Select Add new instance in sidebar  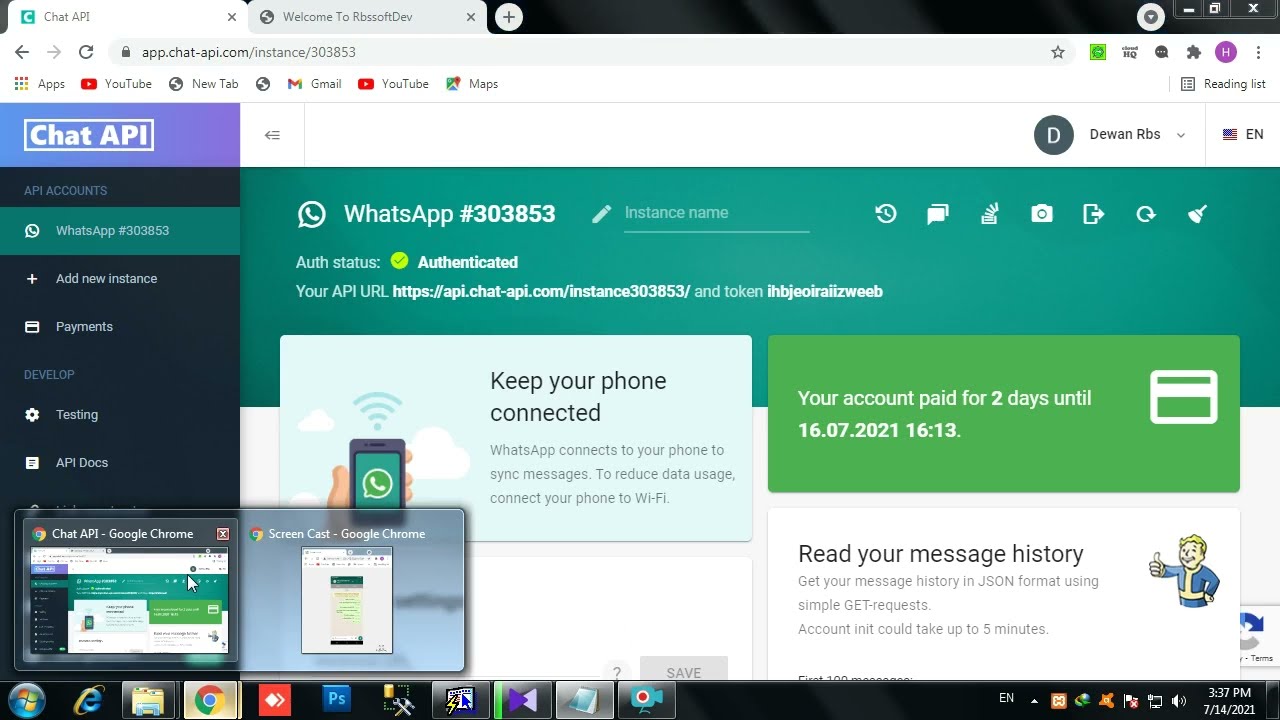[120, 279]
